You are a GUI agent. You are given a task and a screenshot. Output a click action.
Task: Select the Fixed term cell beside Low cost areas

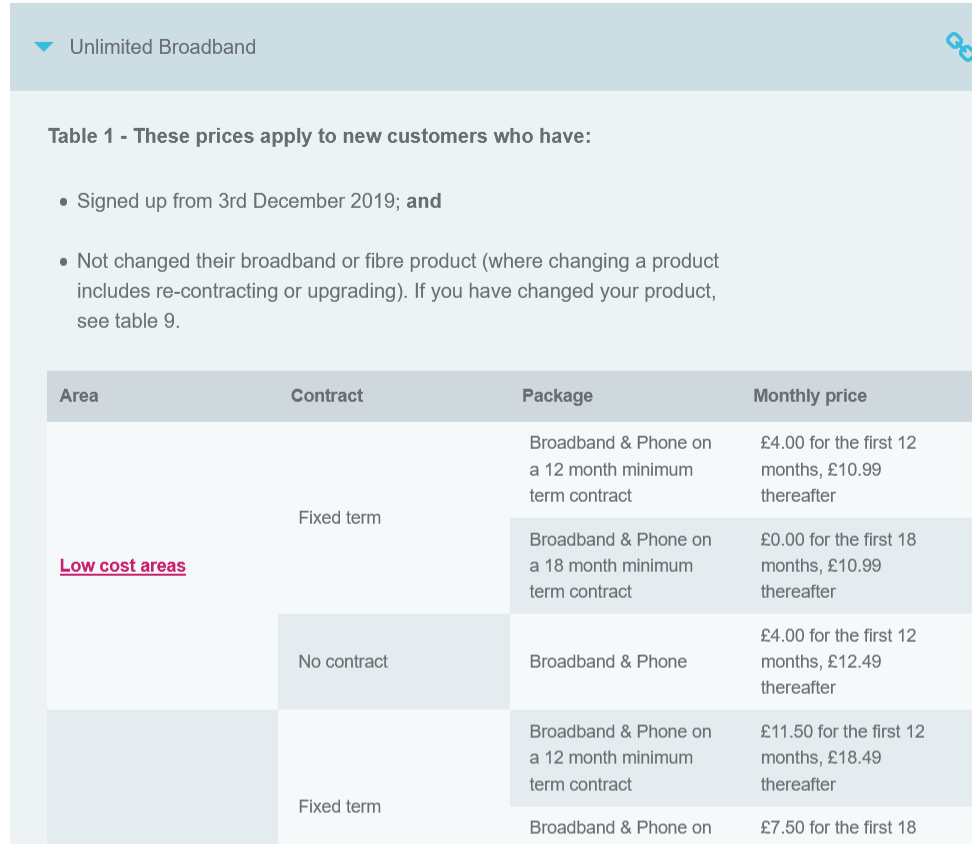pyautogui.click(x=339, y=518)
